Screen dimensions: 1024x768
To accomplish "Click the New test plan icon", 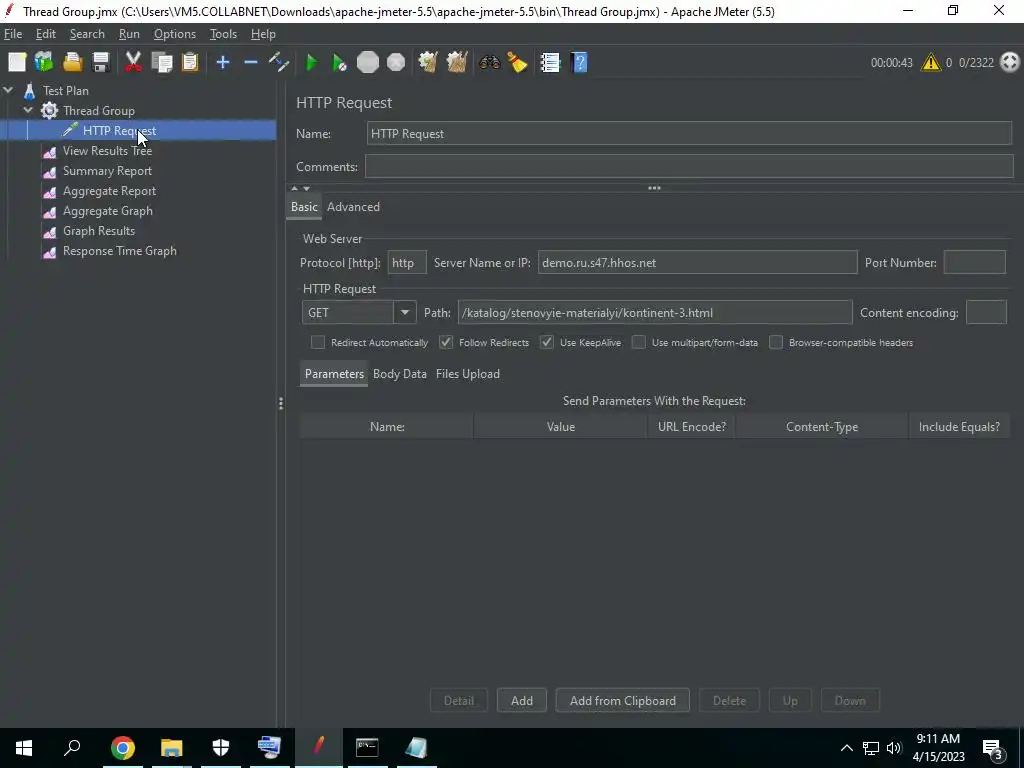I will (x=17, y=62).
